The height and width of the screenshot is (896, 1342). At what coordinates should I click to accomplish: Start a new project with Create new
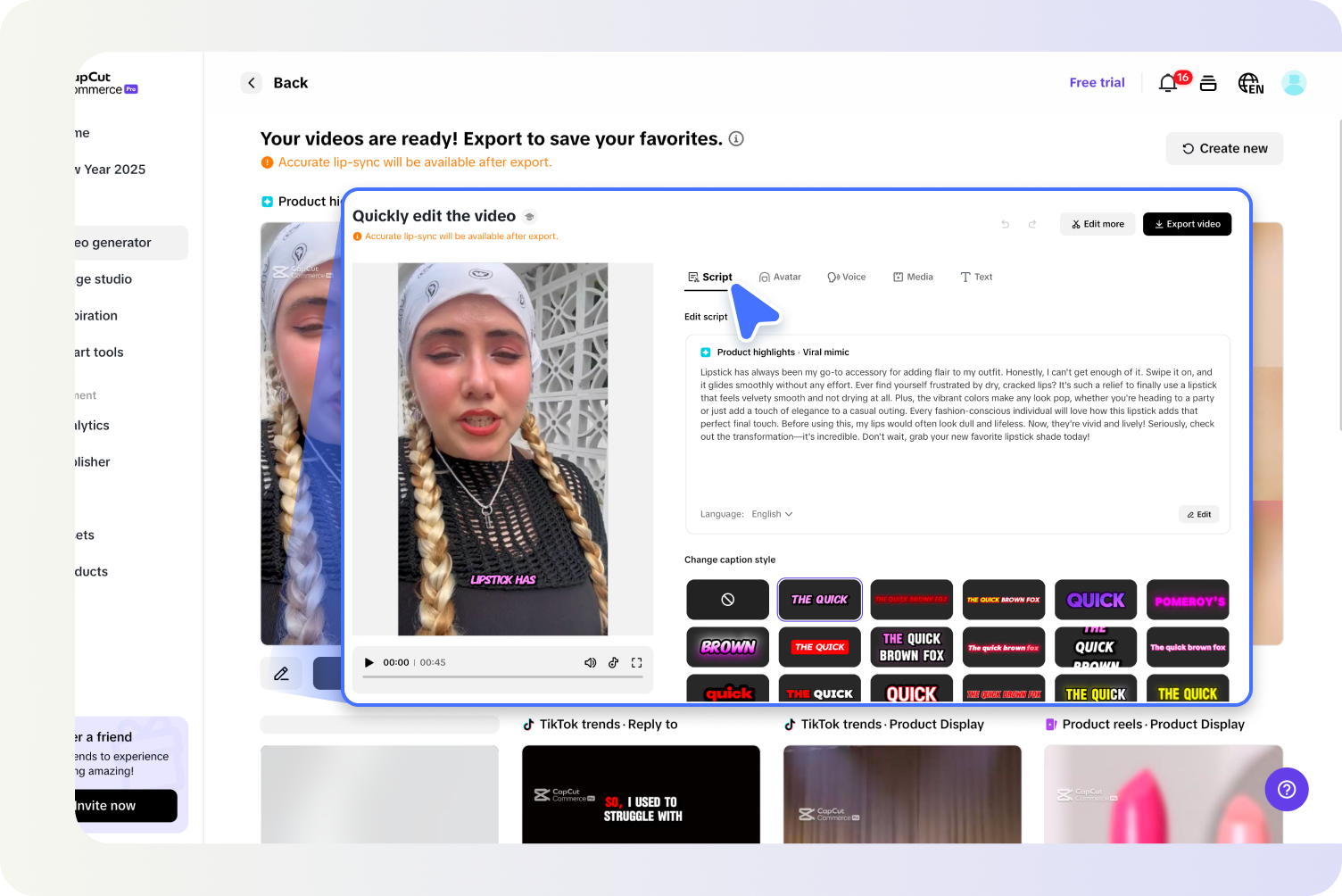point(1223,148)
